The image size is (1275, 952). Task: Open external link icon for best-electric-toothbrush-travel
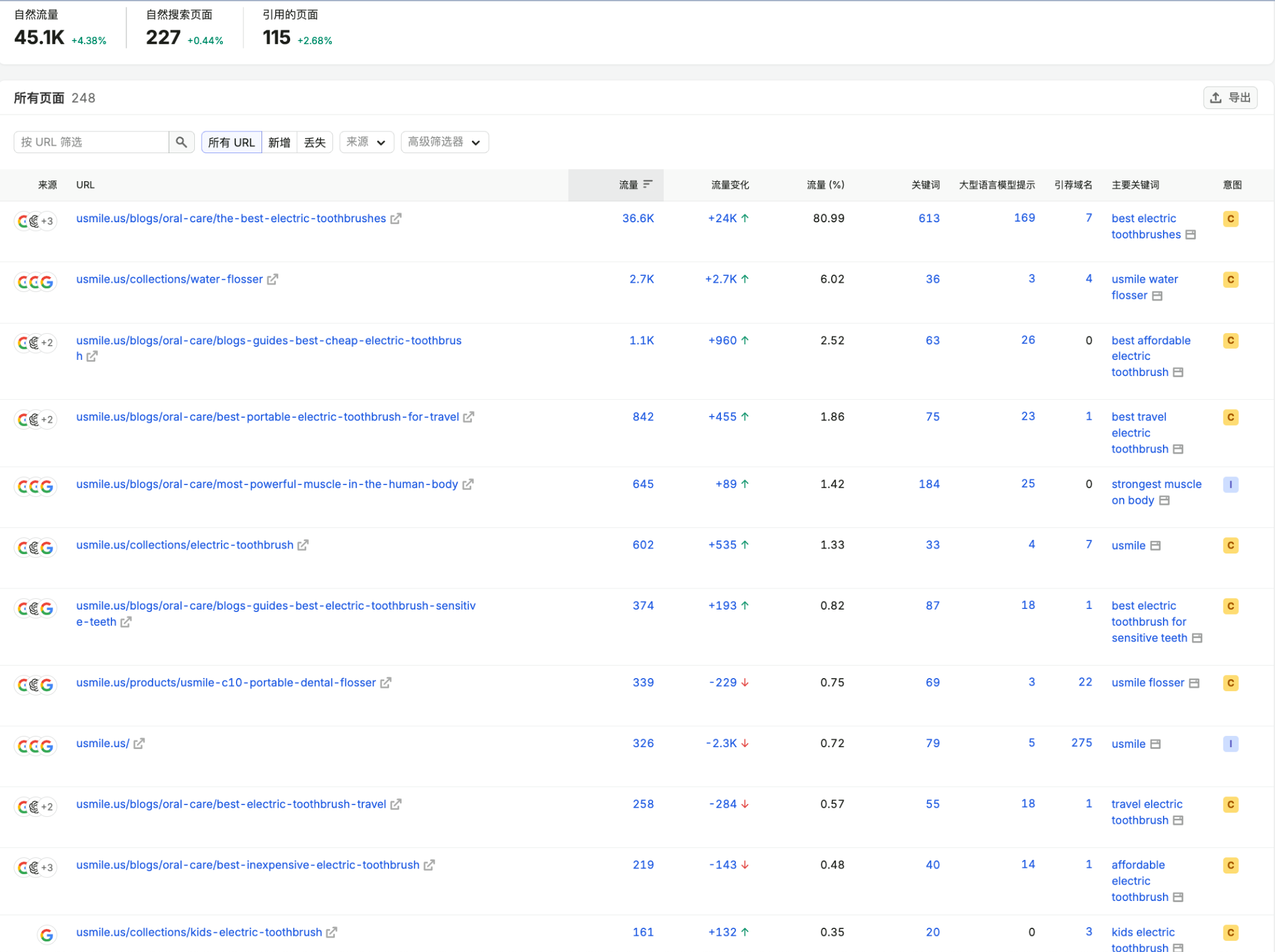point(396,804)
